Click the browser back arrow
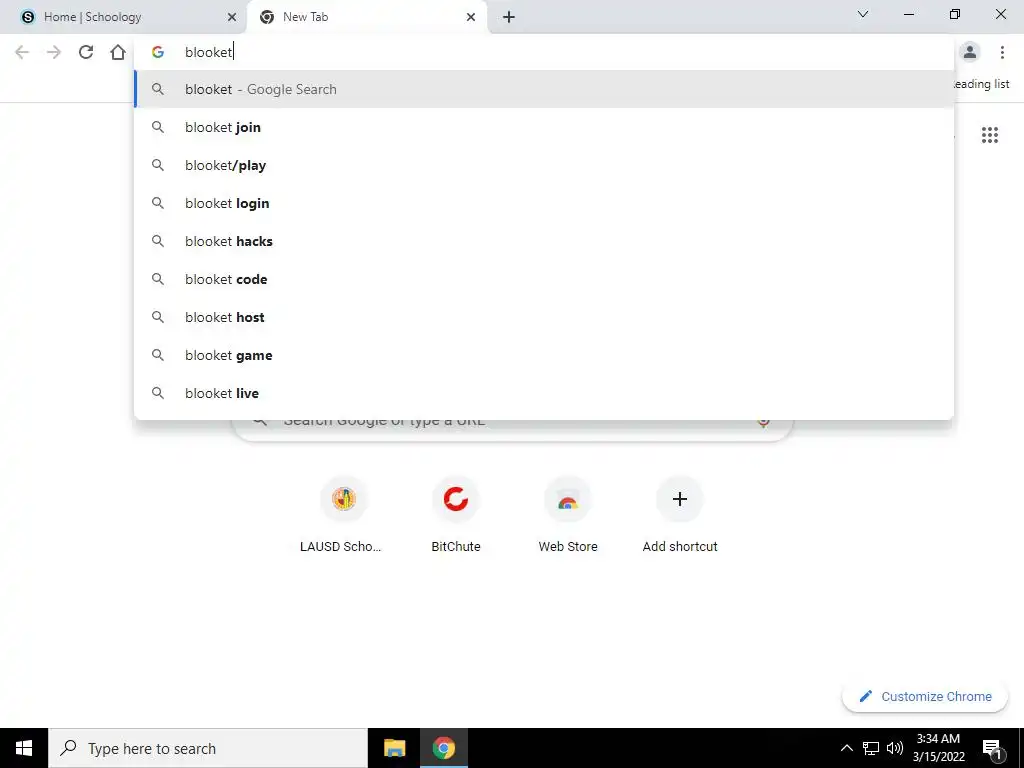Viewport: 1024px width, 768px height. pyautogui.click(x=22, y=52)
